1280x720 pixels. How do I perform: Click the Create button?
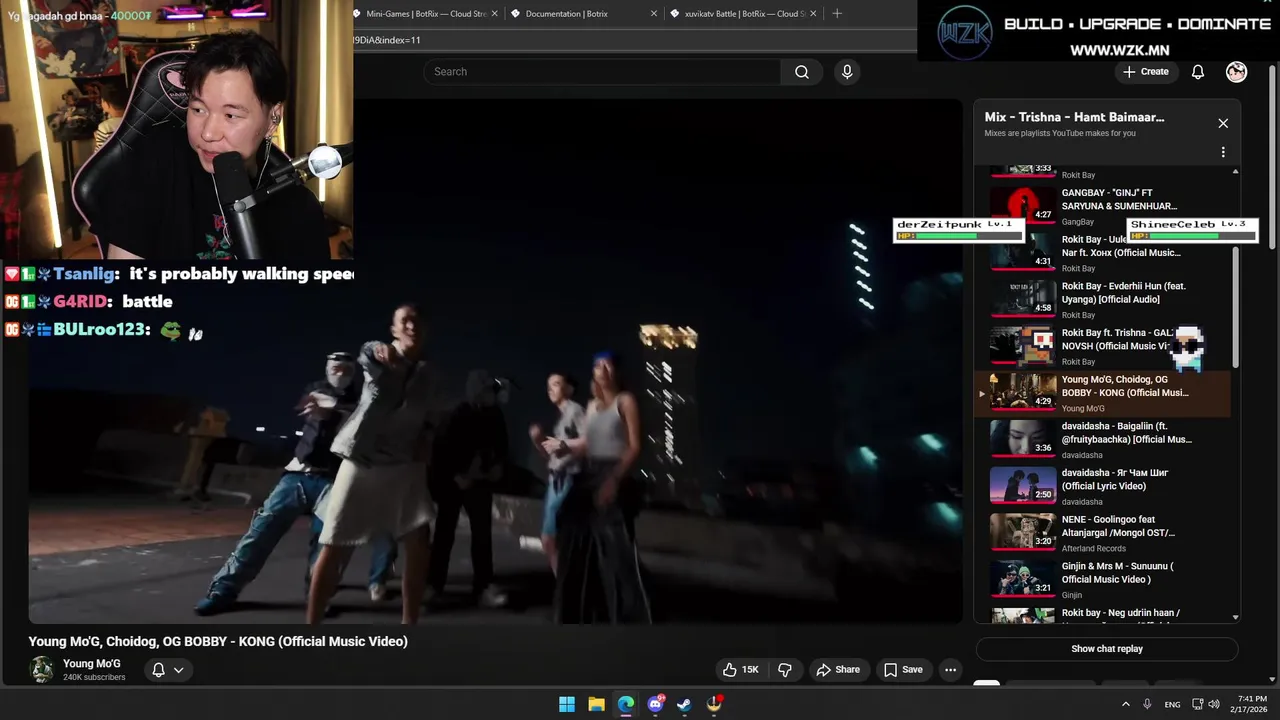pos(1145,72)
